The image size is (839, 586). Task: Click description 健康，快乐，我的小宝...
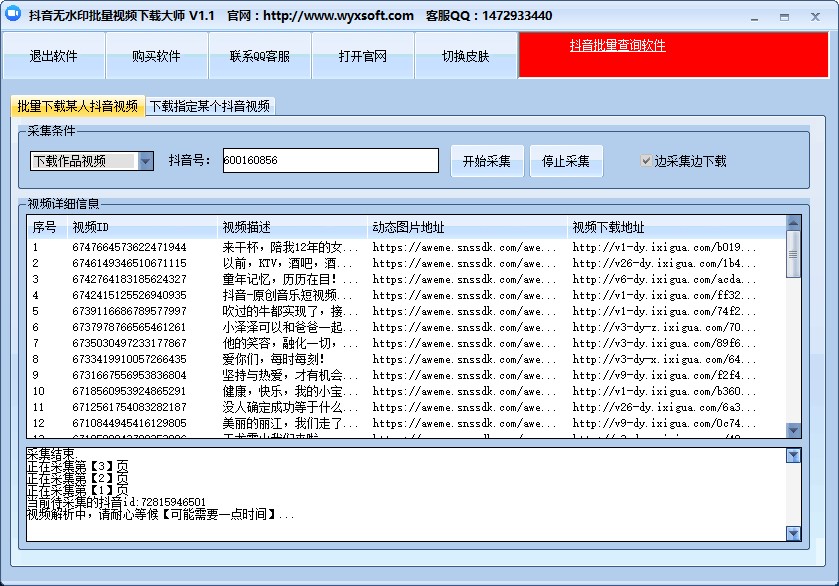click(x=290, y=391)
